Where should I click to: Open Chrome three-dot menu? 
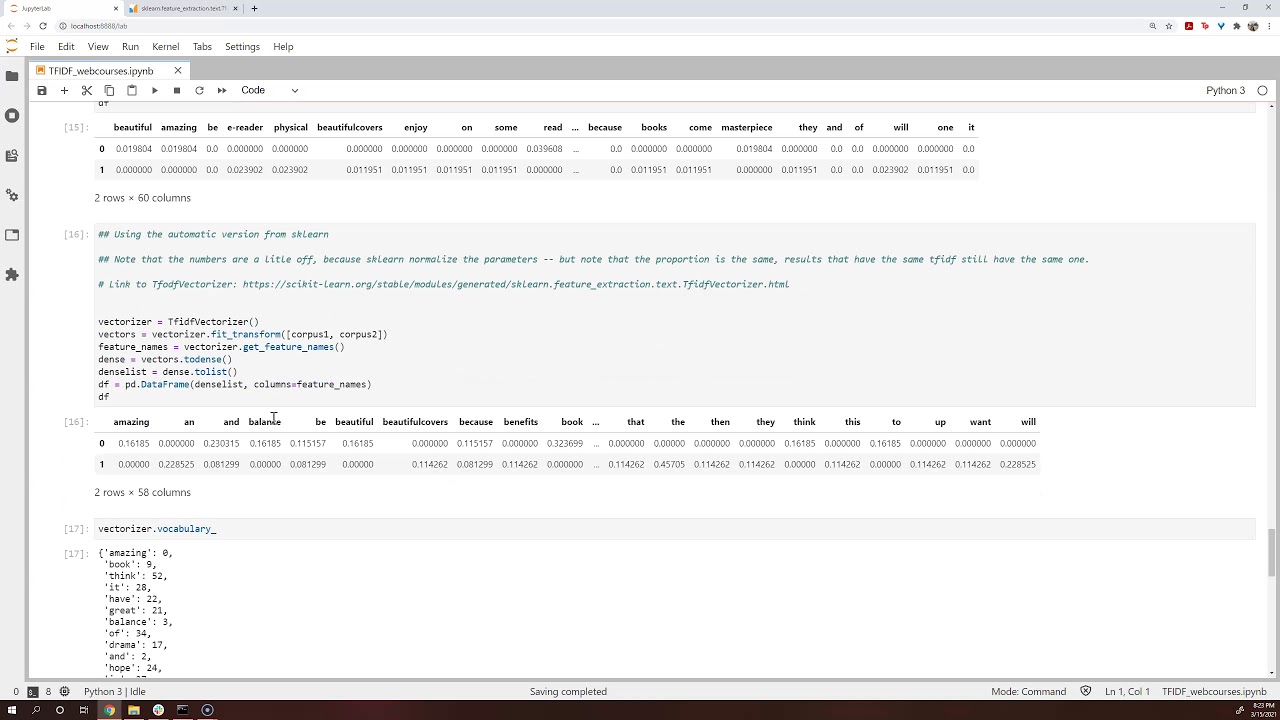1268,26
